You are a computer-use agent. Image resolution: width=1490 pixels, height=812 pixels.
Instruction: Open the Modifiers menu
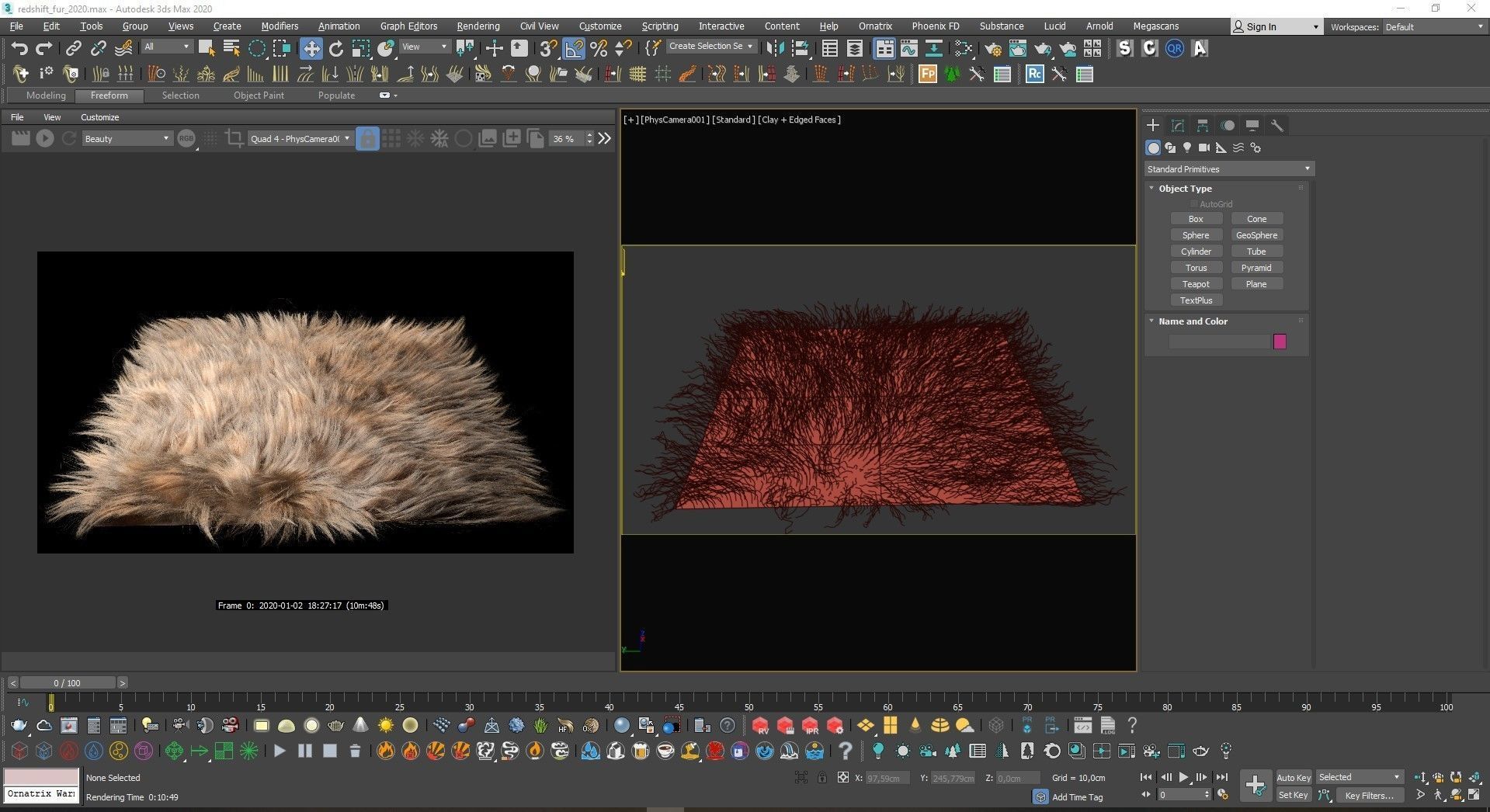280,26
